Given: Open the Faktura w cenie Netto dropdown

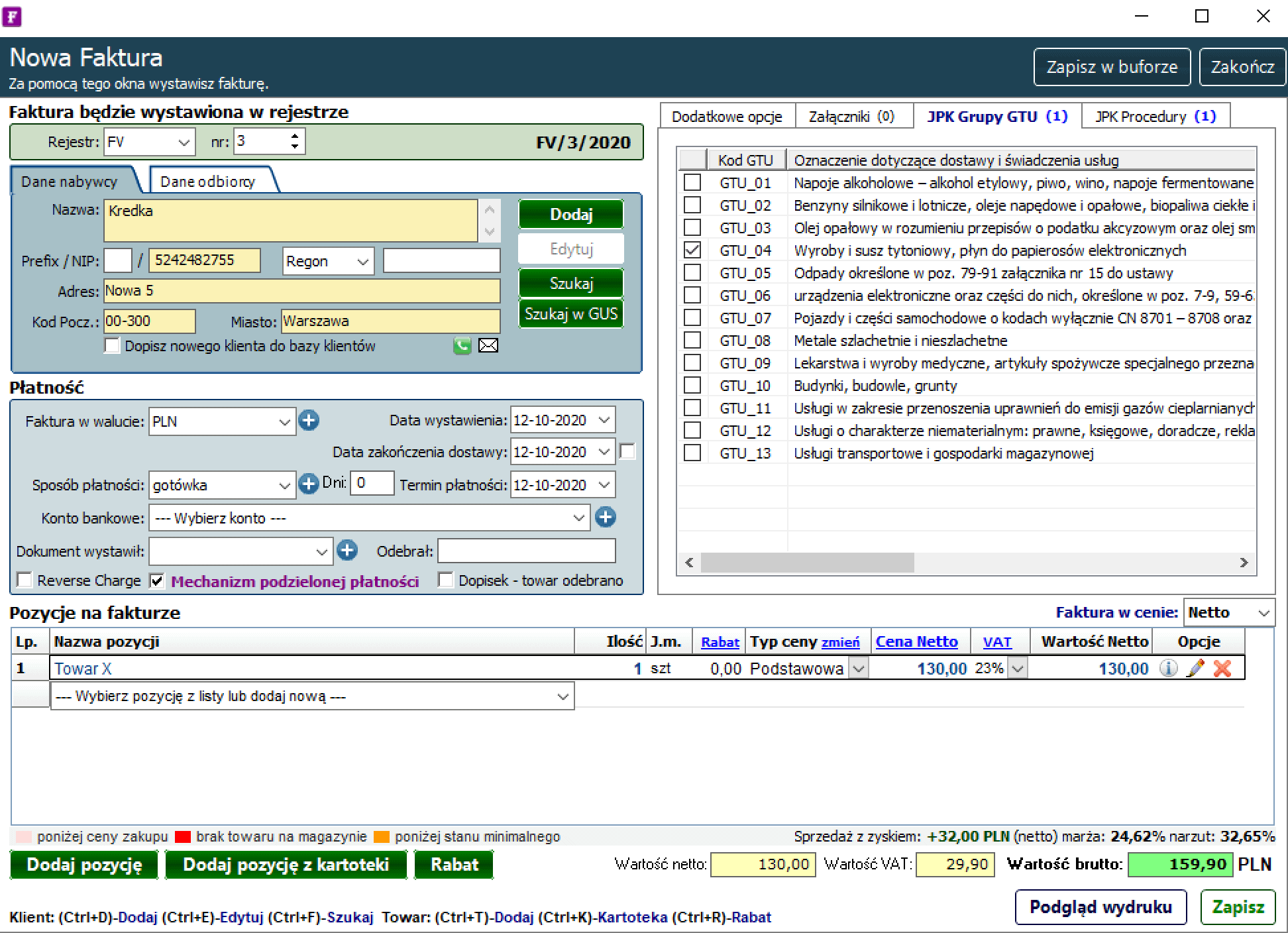Looking at the screenshot, I should (x=1263, y=613).
